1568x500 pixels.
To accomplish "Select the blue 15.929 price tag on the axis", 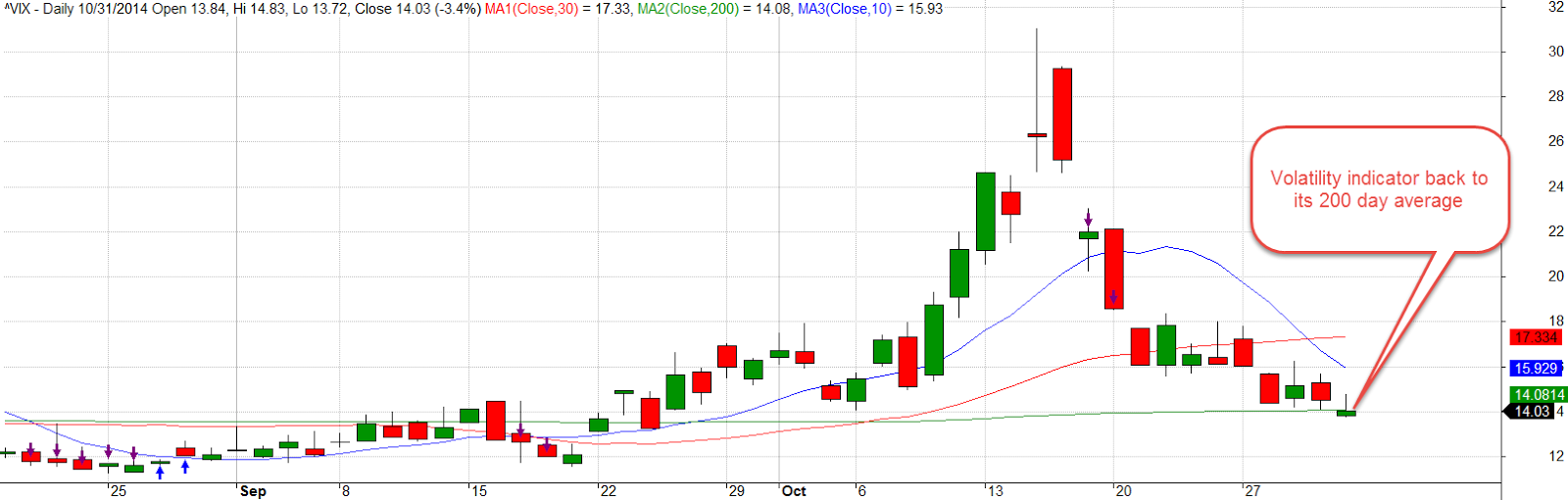I will click(x=1535, y=369).
